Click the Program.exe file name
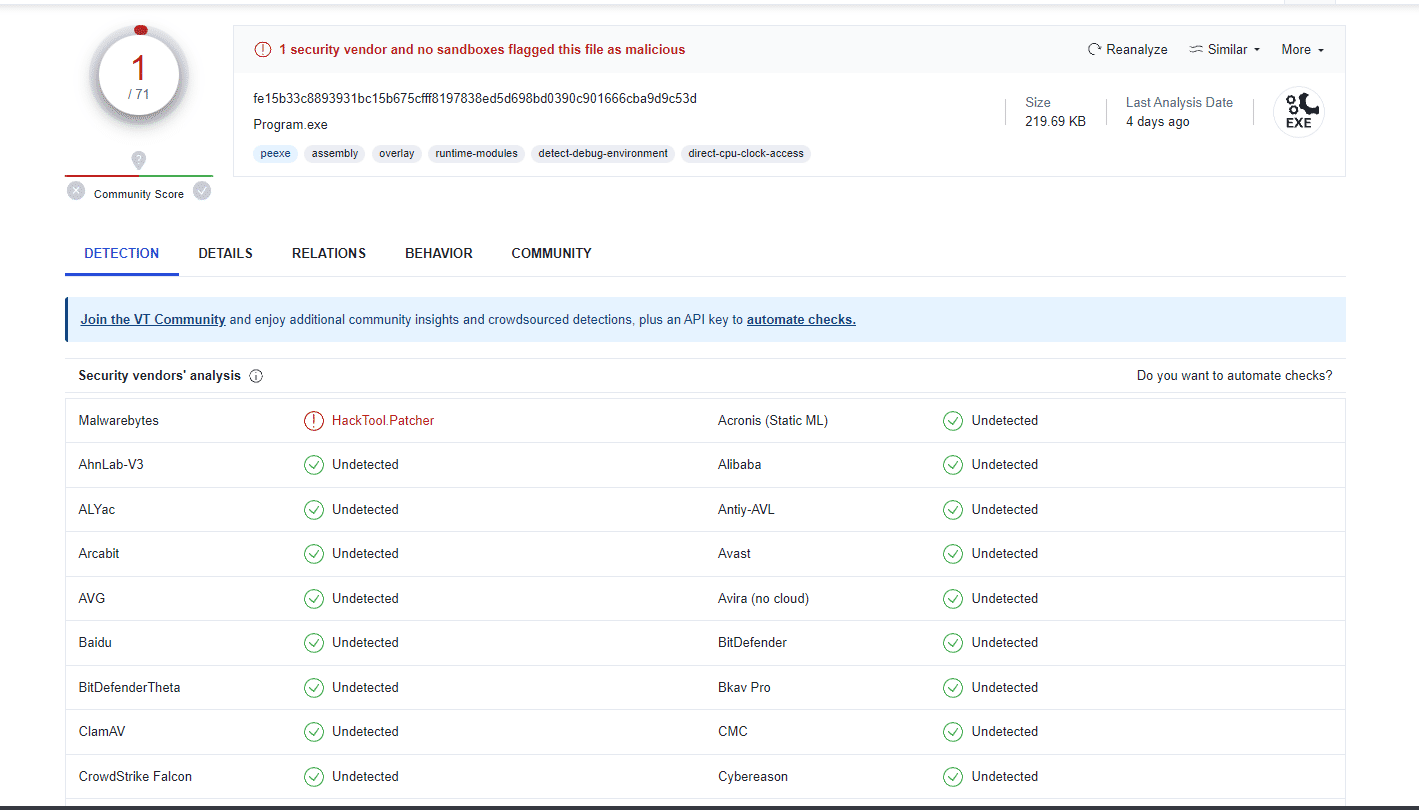1419x810 pixels. pos(291,125)
